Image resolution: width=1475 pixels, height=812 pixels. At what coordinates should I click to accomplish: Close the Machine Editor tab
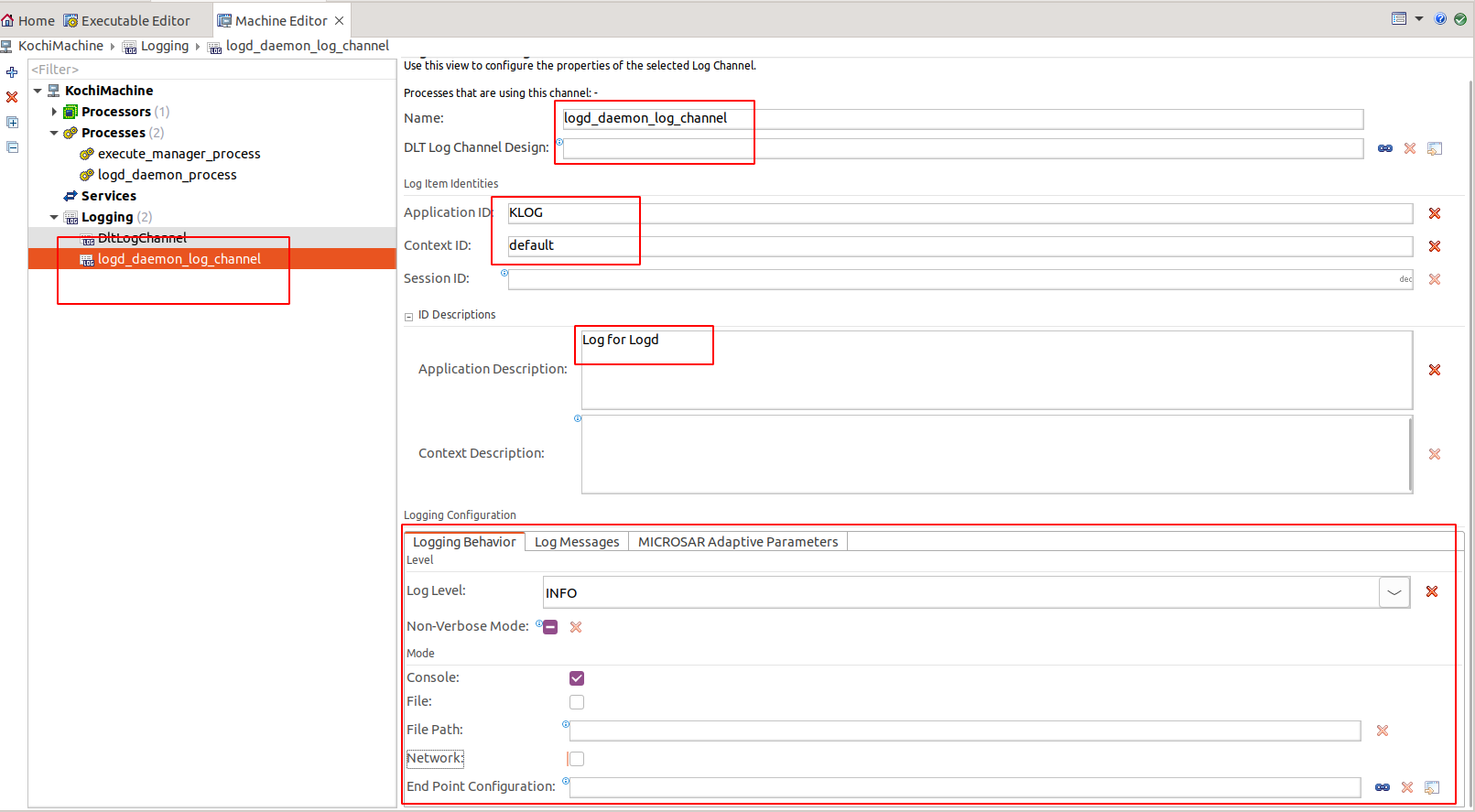point(339,20)
